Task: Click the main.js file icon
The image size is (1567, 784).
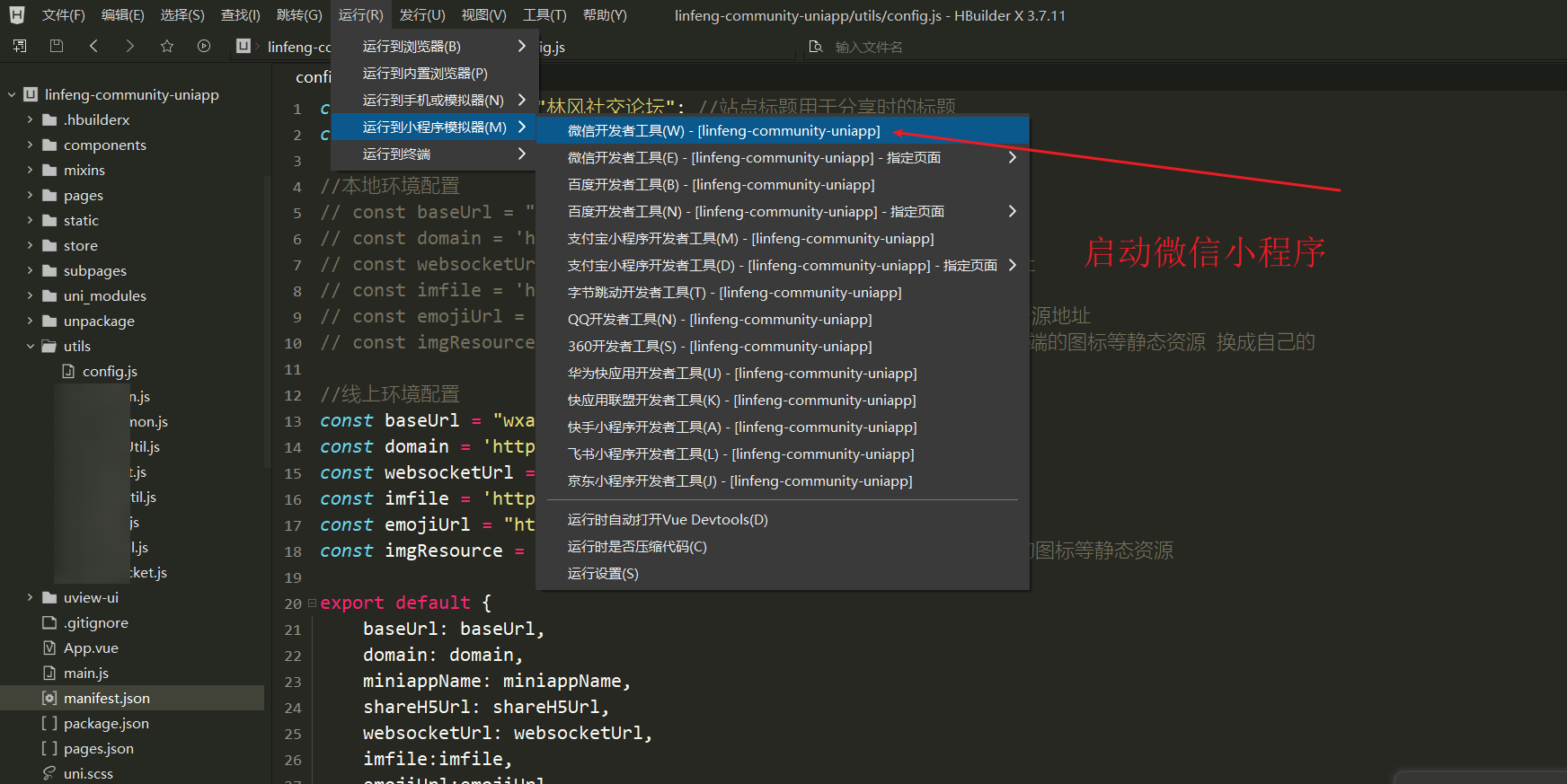Action: click(49, 673)
